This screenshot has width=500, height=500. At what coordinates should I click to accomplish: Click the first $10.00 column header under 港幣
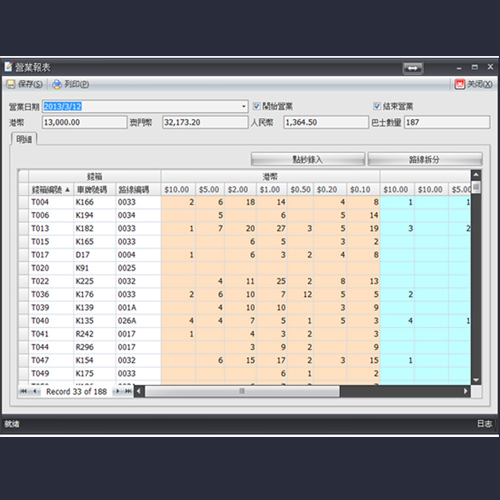178,190
